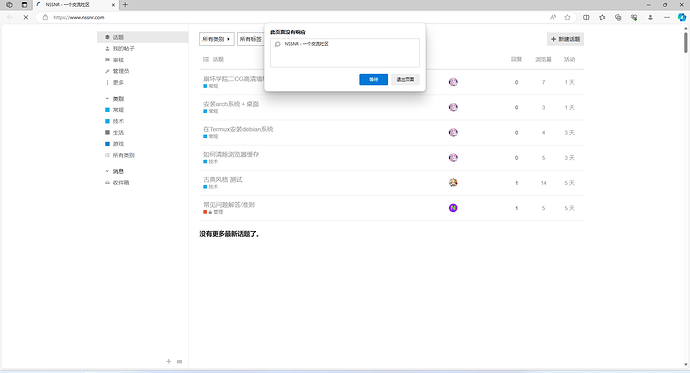Sort topics by 回复 column header
690x373 pixels.
pos(517,59)
